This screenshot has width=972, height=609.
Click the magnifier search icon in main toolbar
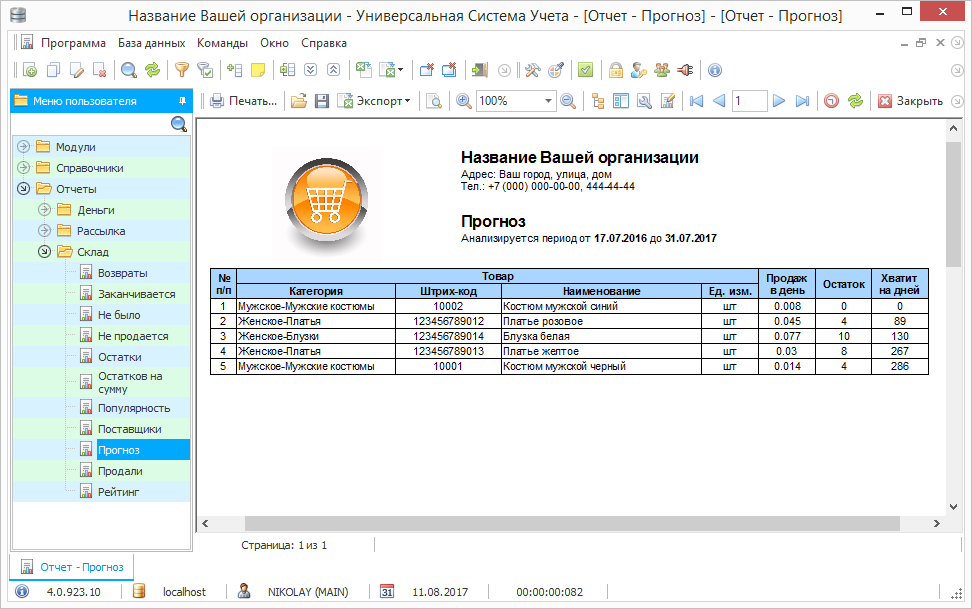pyautogui.click(x=129, y=70)
